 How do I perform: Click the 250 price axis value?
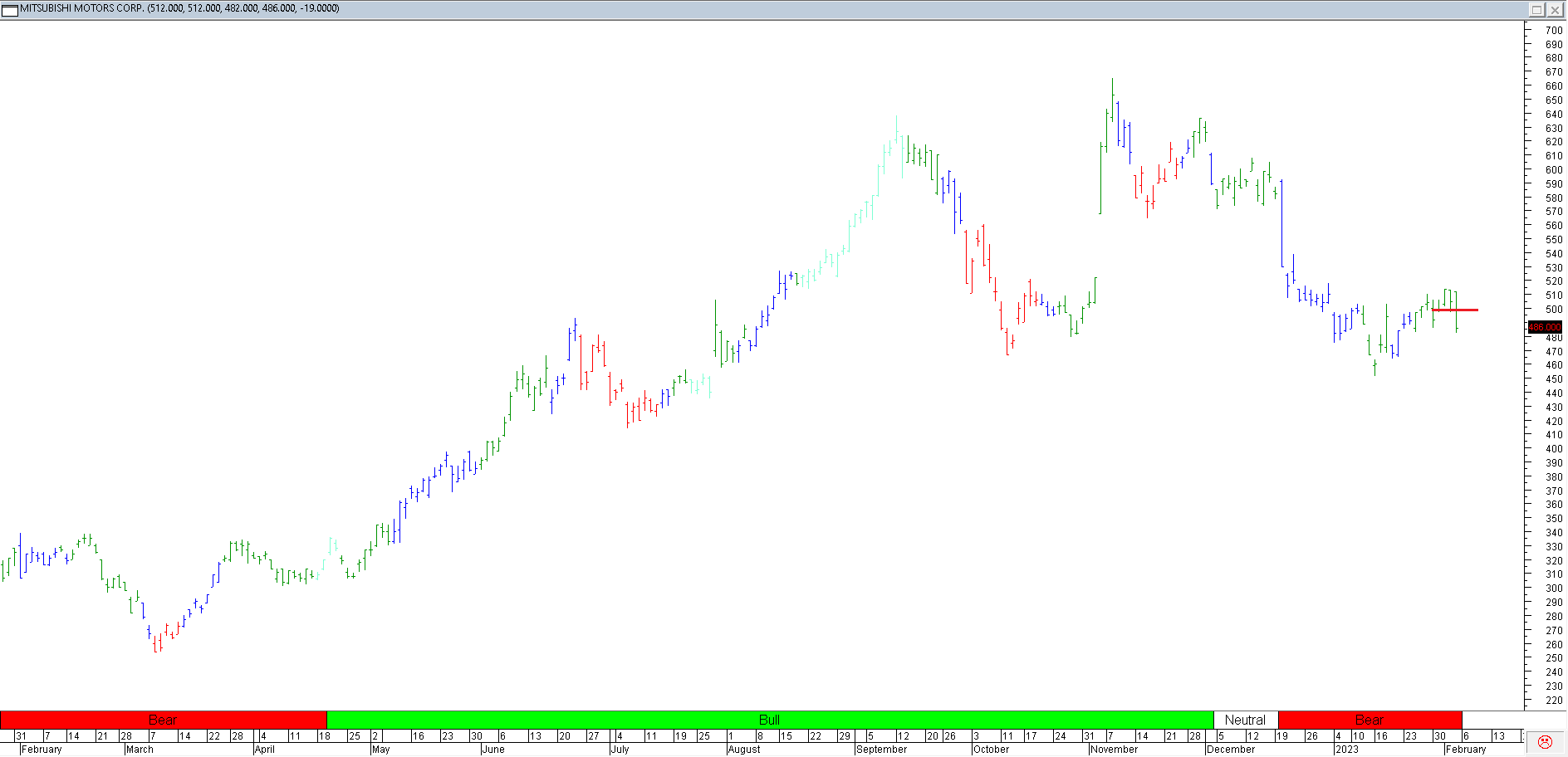pyautogui.click(x=1553, y=658)
